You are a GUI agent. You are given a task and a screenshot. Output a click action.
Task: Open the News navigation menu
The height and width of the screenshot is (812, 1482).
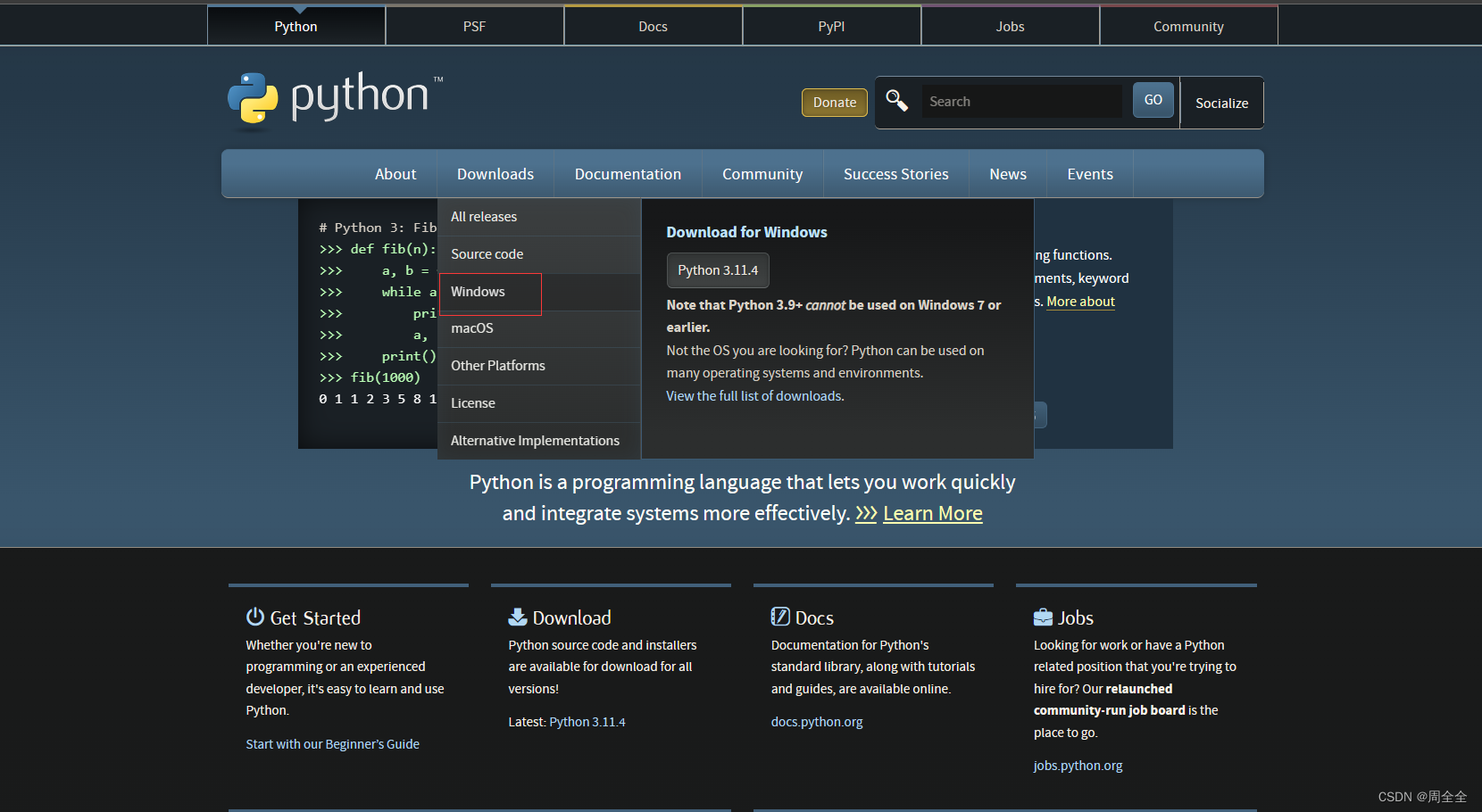(x=1008, y=174)
